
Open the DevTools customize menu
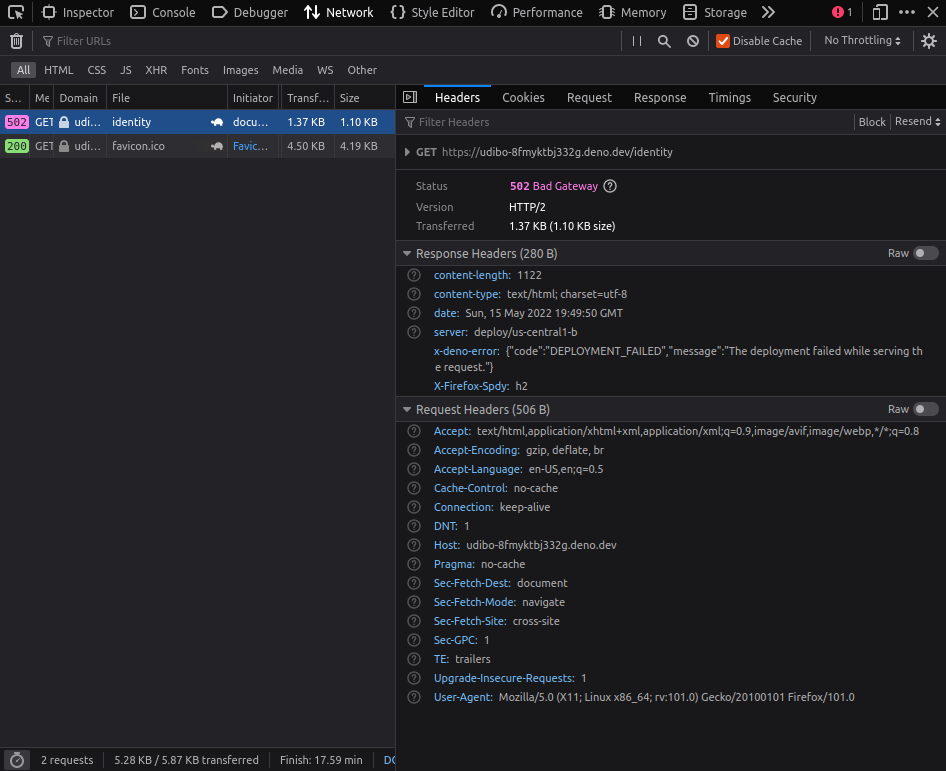(905, 11)
